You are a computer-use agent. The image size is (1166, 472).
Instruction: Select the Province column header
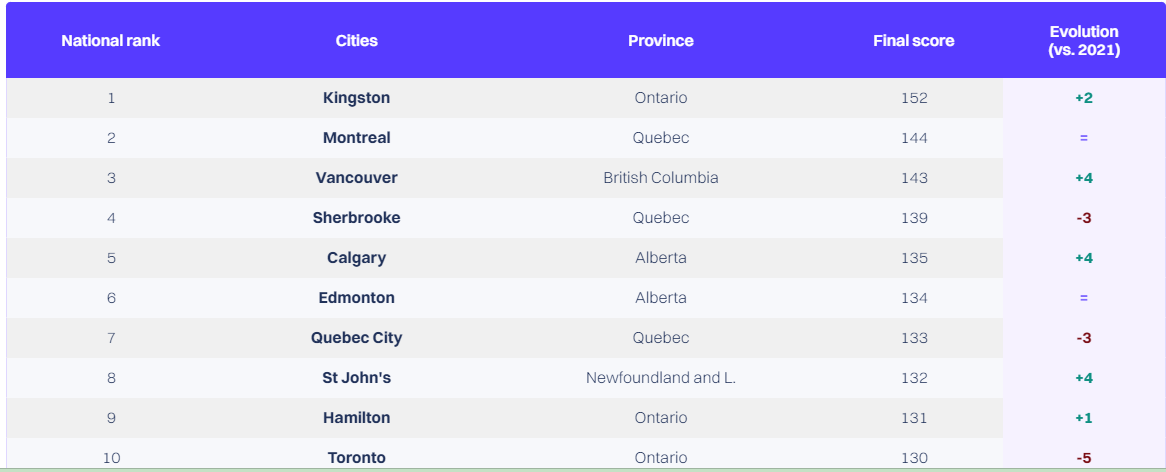coord(661,41)
